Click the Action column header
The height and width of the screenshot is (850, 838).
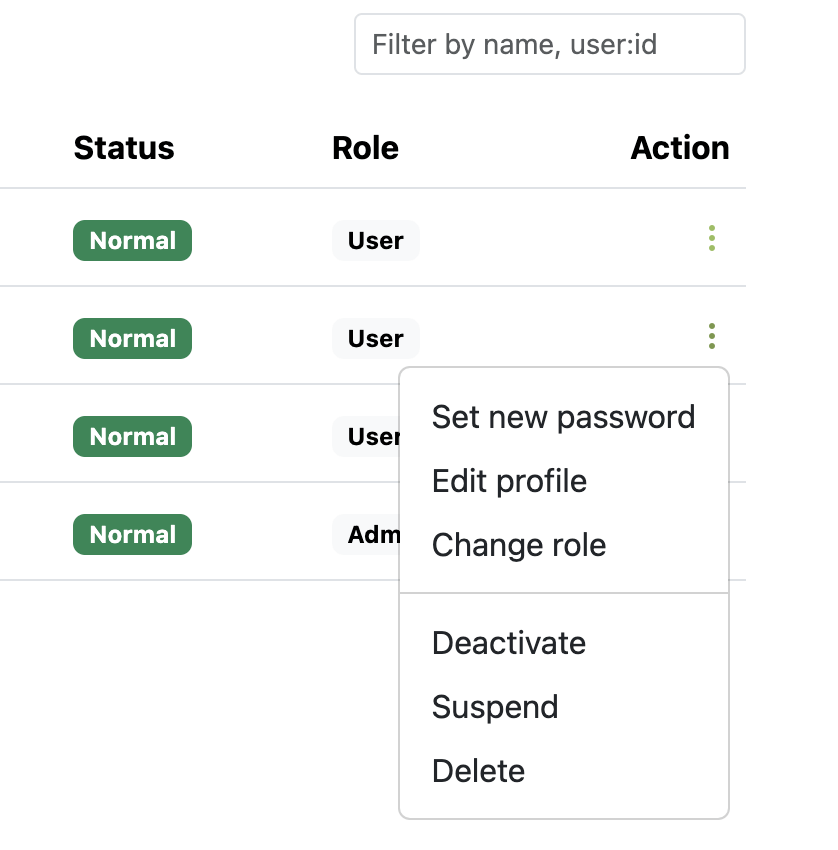pyautogui.click(x=679, y=148)
